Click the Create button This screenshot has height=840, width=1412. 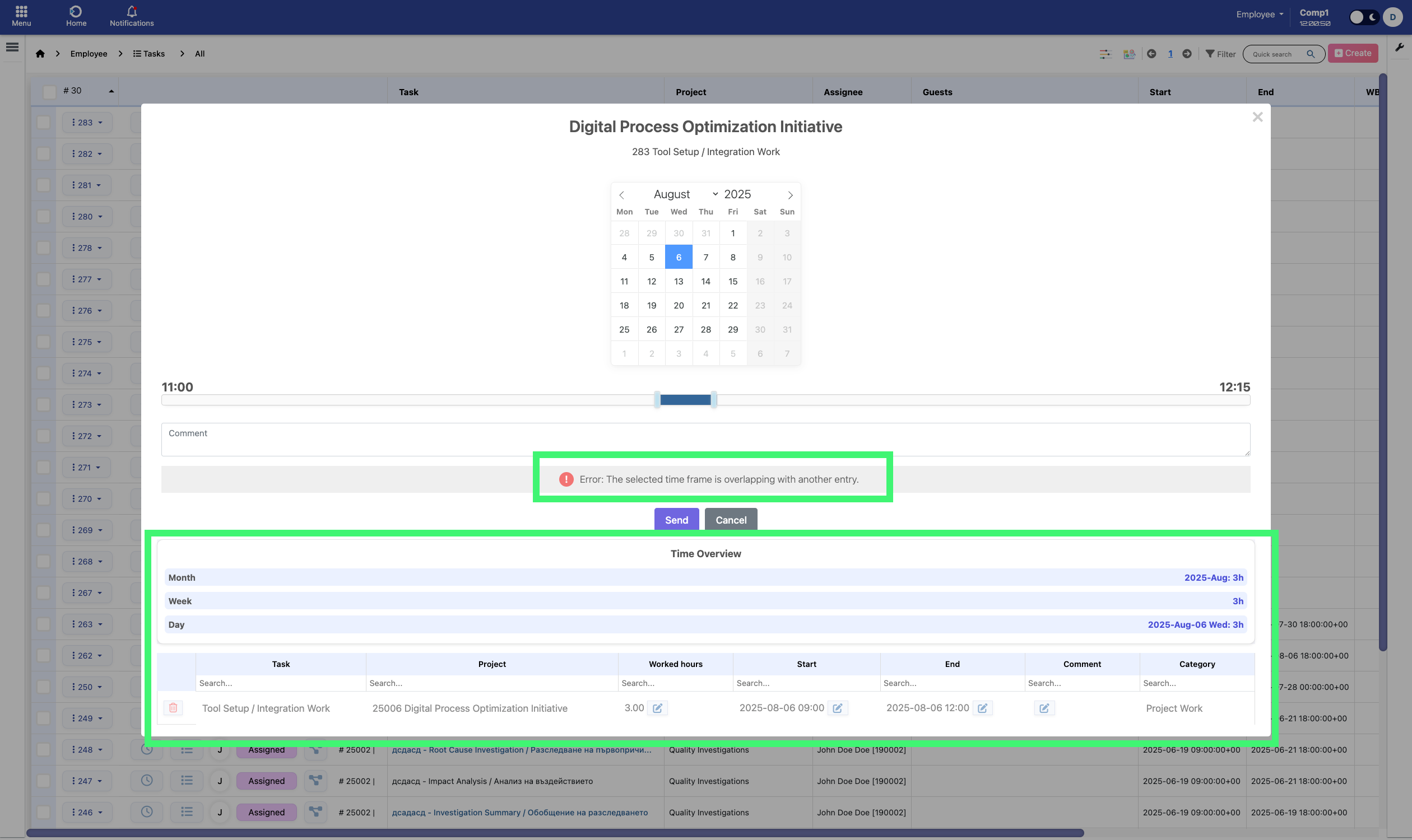1353,53
